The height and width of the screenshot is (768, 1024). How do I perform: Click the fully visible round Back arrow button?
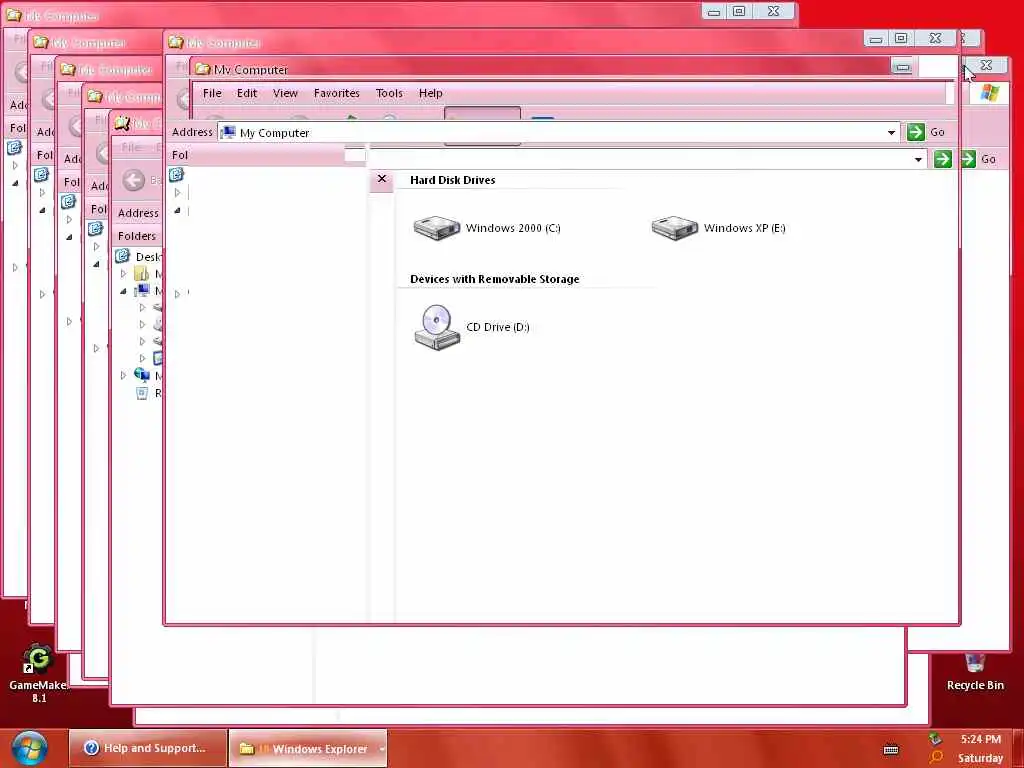(134, 180)
